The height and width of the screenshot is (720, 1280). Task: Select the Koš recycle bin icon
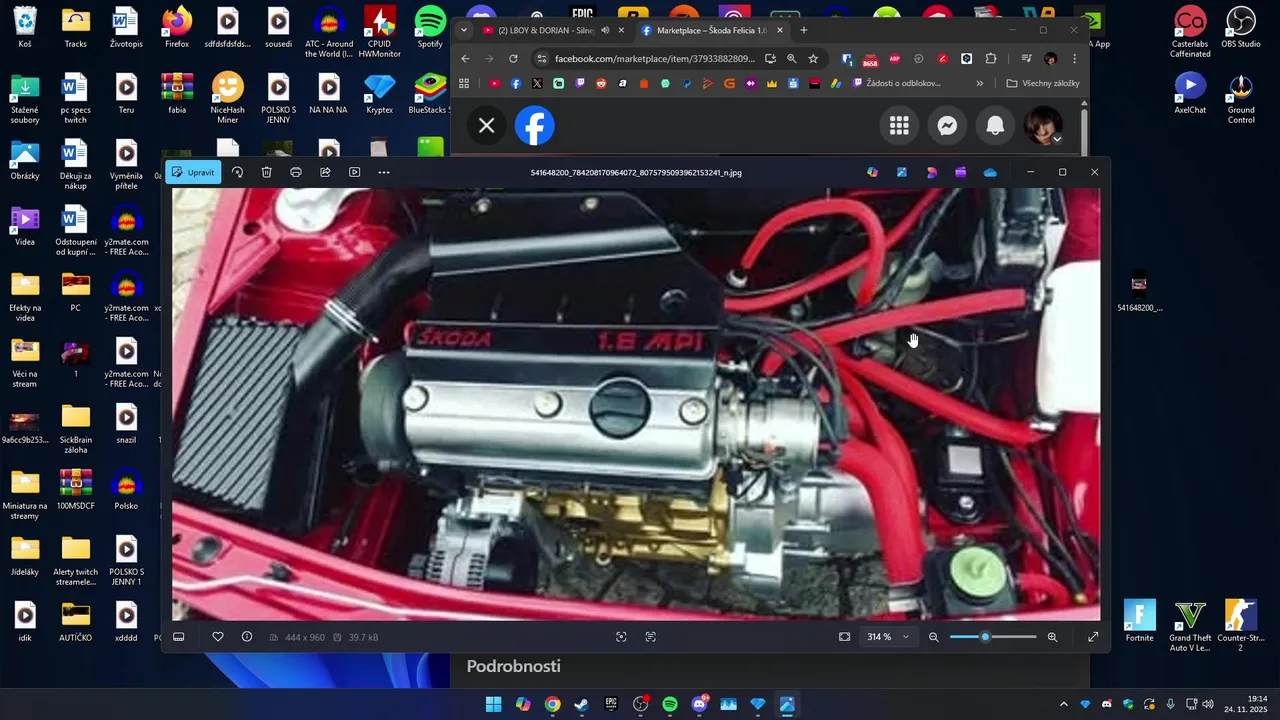pos(25,27)
